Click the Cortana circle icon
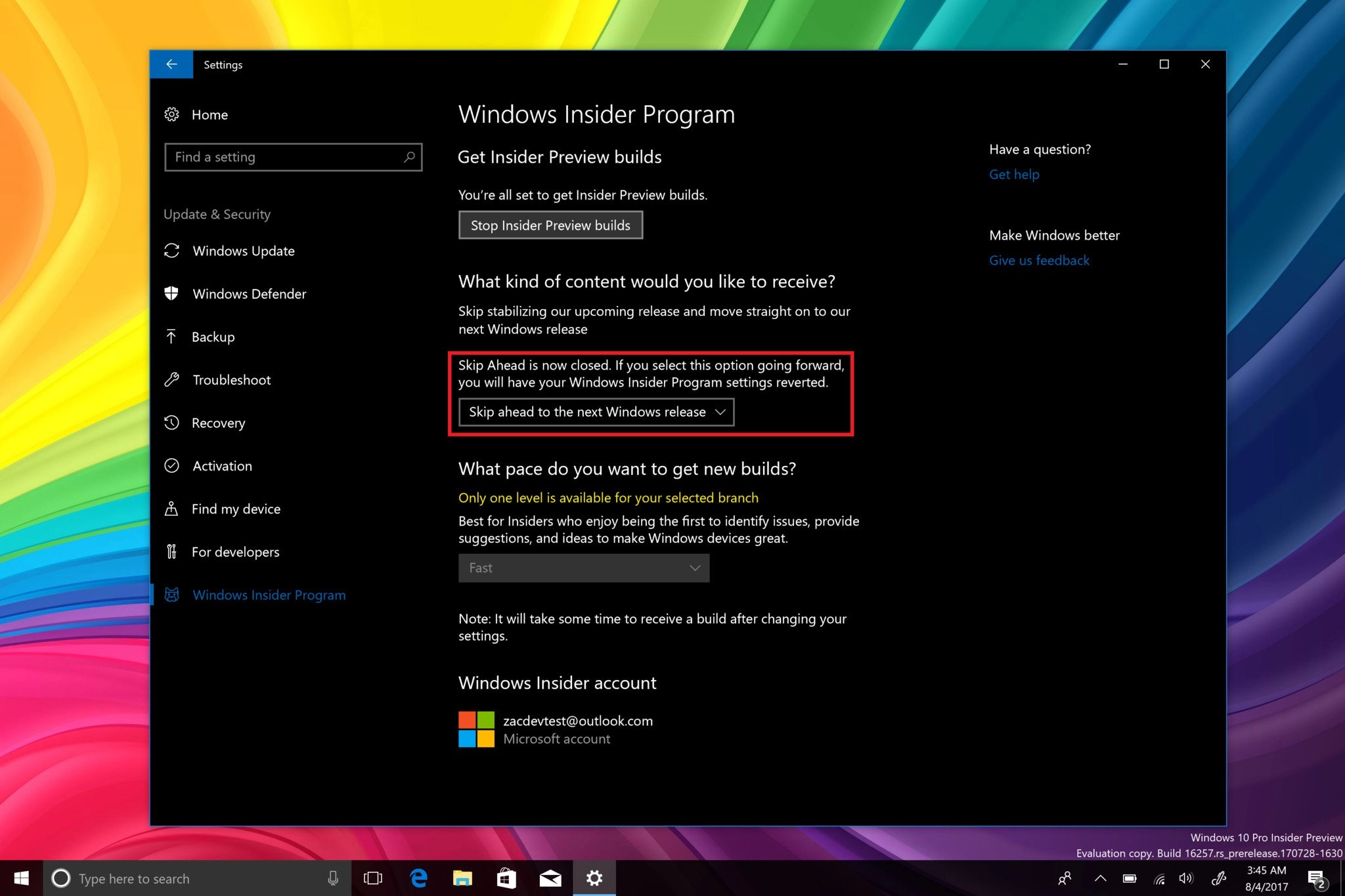This screenshot has height=896, width=1345. (x=60, y=878)
